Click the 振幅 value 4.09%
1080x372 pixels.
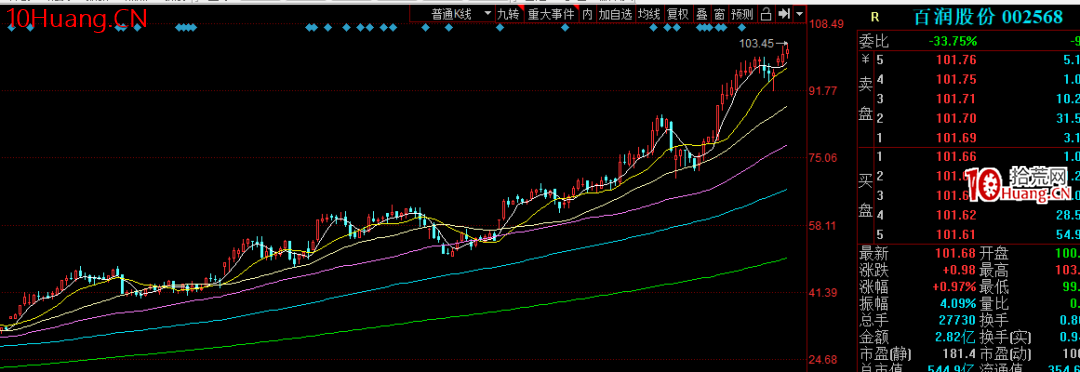[x=958, y=304]
